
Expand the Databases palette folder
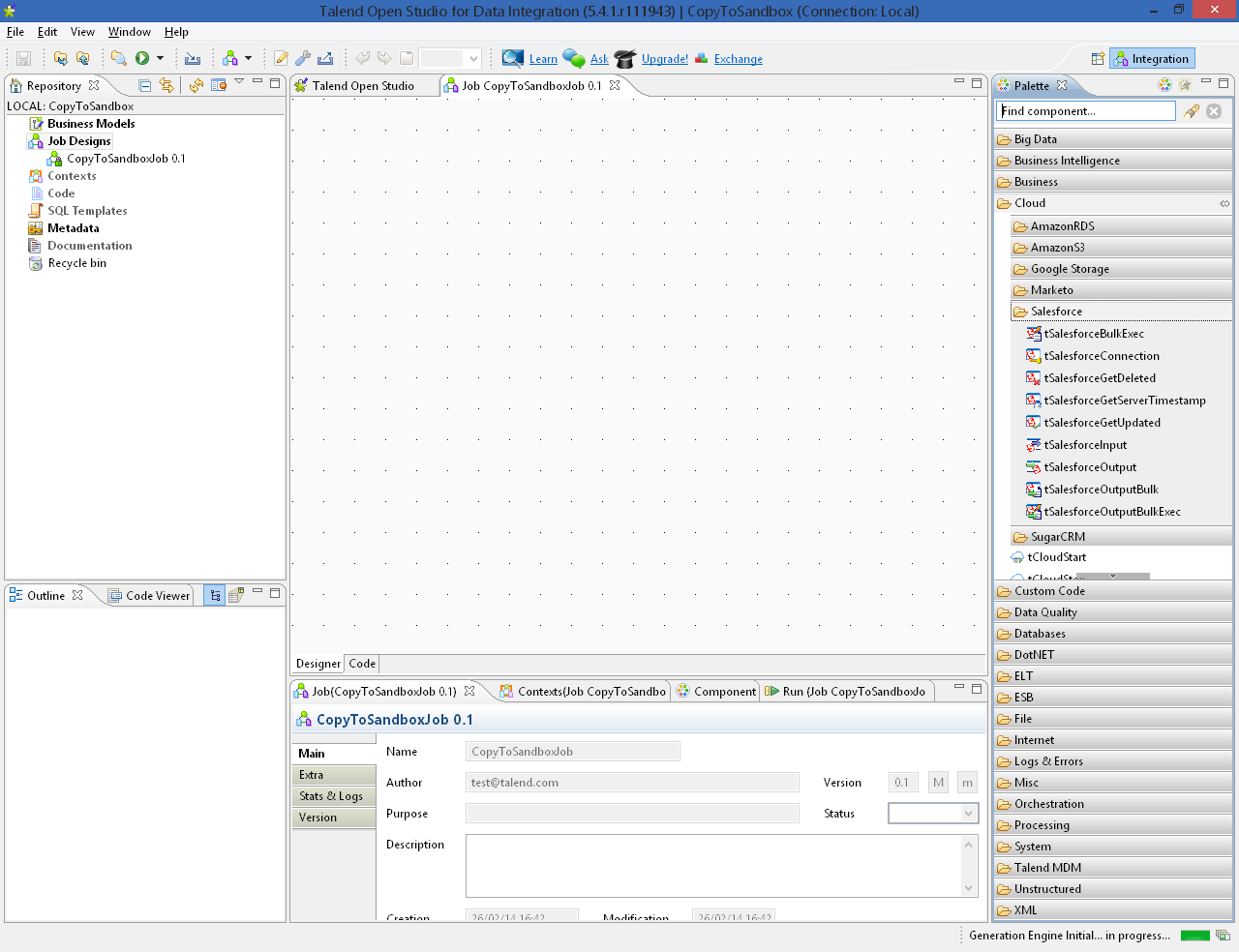tap(1040, 634)
